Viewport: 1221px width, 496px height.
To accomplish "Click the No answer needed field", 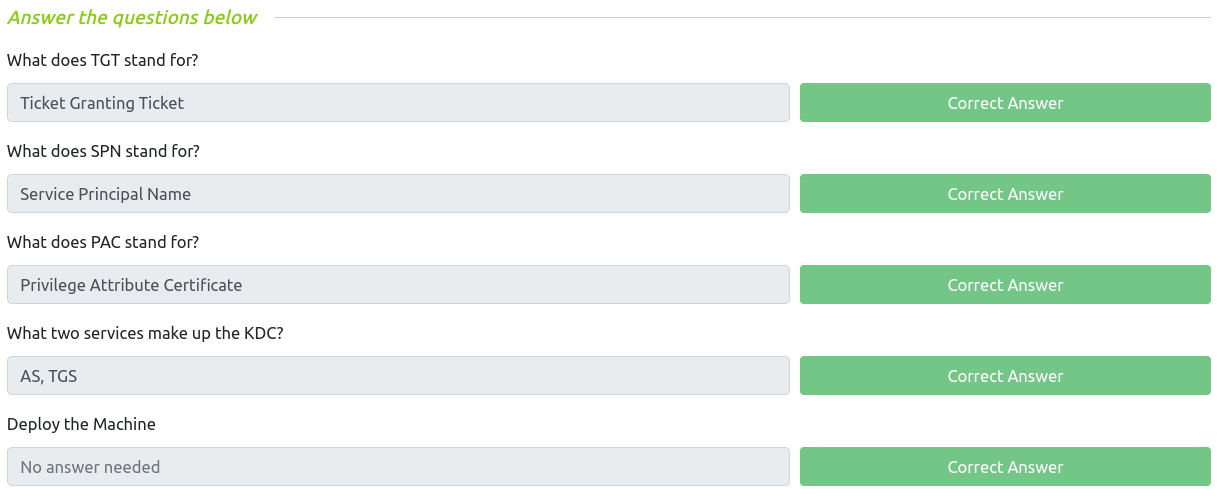I will coord(398,467).
